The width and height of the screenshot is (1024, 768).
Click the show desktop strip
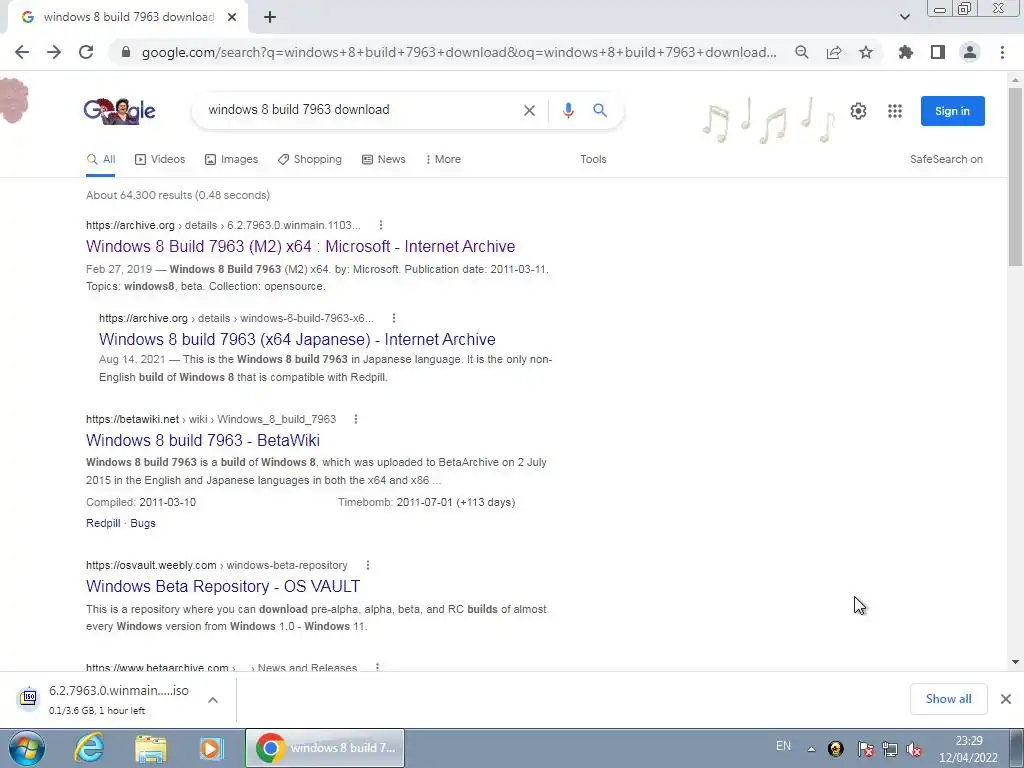(x=1016, y=748)
